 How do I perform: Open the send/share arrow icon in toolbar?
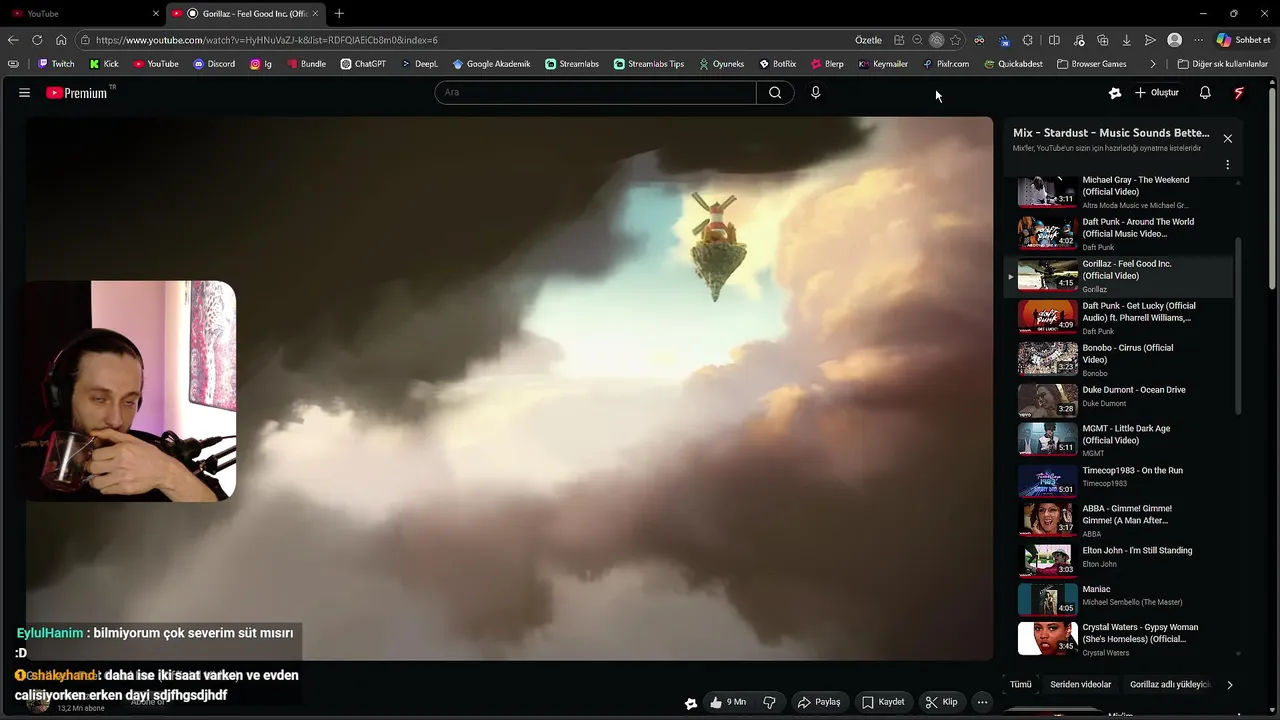1150,40
